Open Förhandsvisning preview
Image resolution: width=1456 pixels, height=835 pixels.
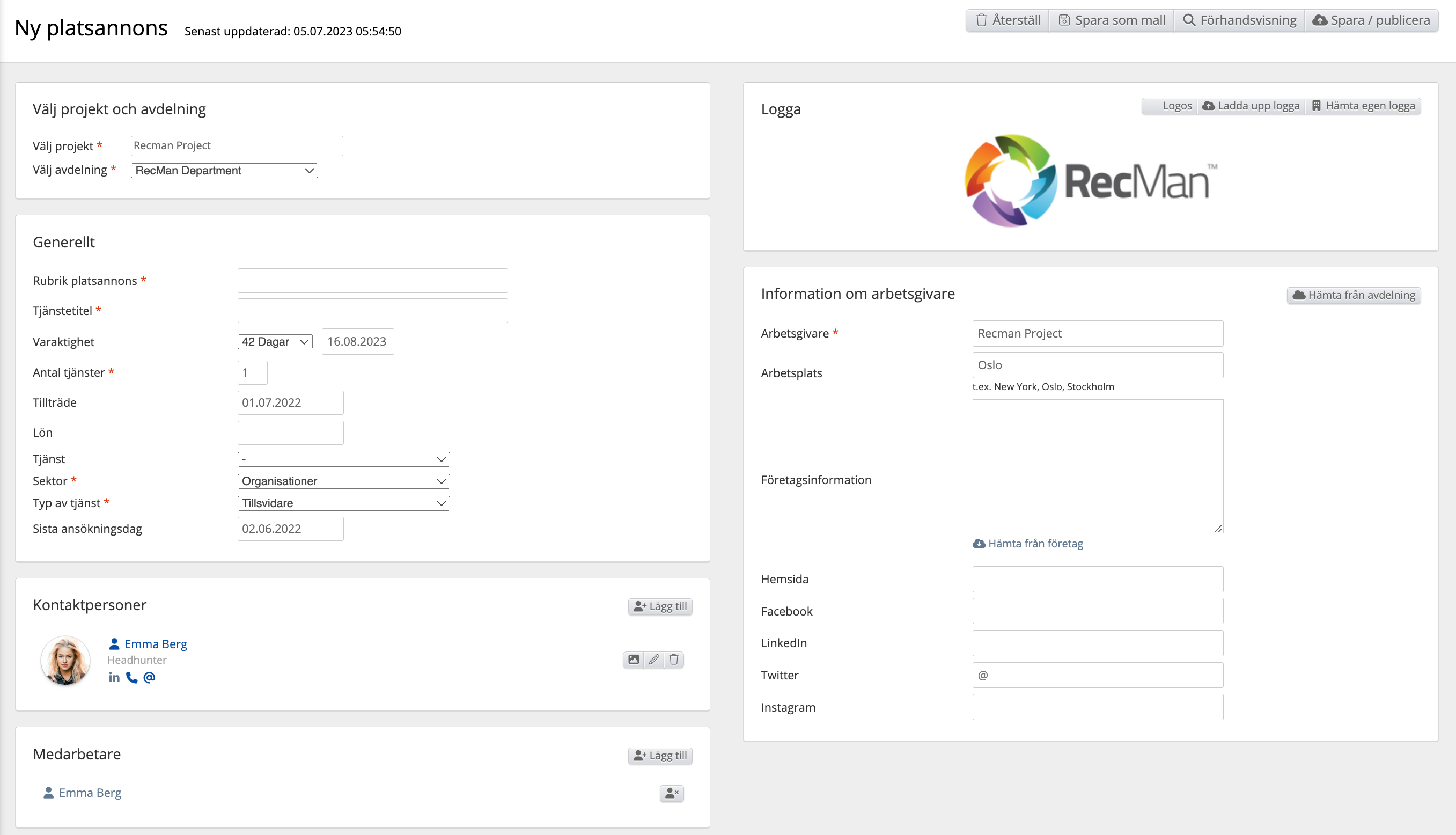tap(1239, 20)
